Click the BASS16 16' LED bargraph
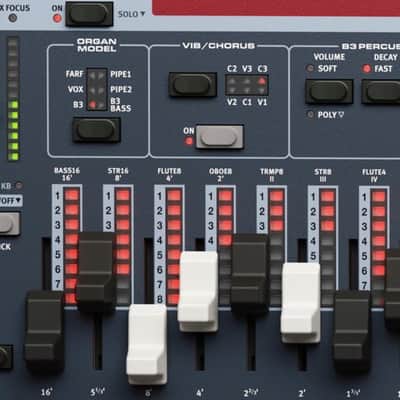 point(72,246)
